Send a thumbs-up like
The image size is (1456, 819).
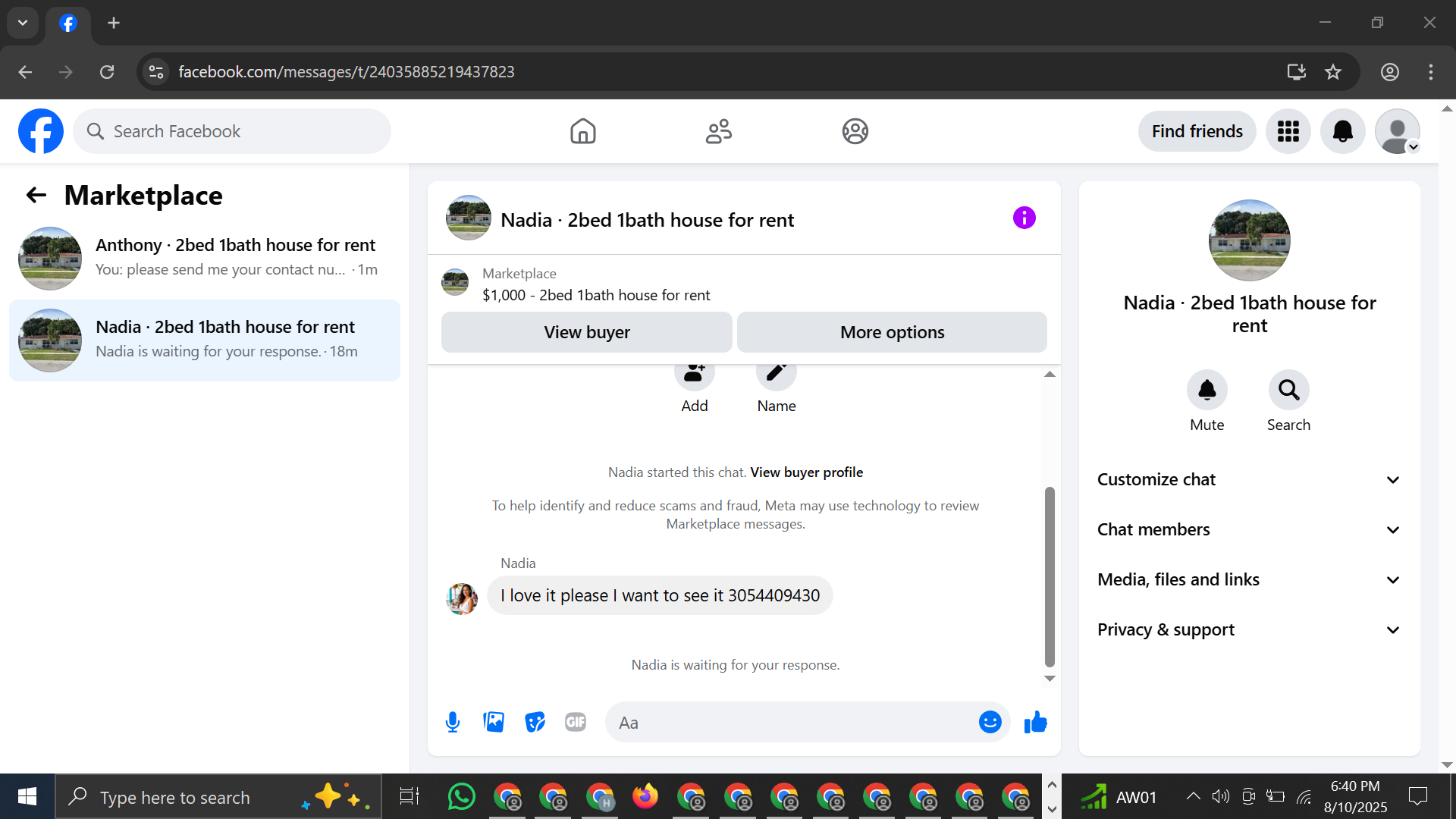(1035, 722)
